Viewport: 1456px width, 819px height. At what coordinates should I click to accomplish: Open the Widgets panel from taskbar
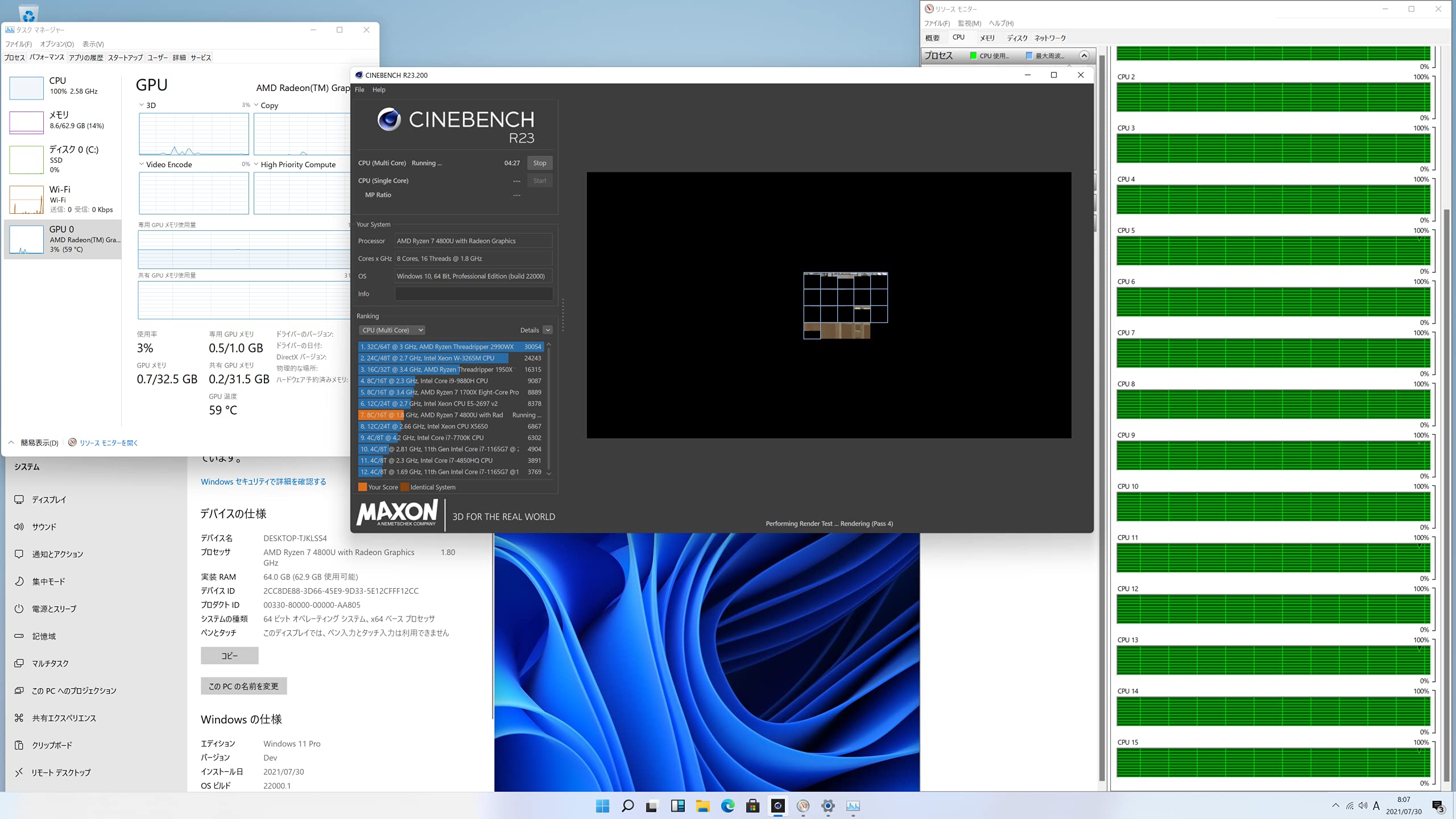tap(677, 806)
